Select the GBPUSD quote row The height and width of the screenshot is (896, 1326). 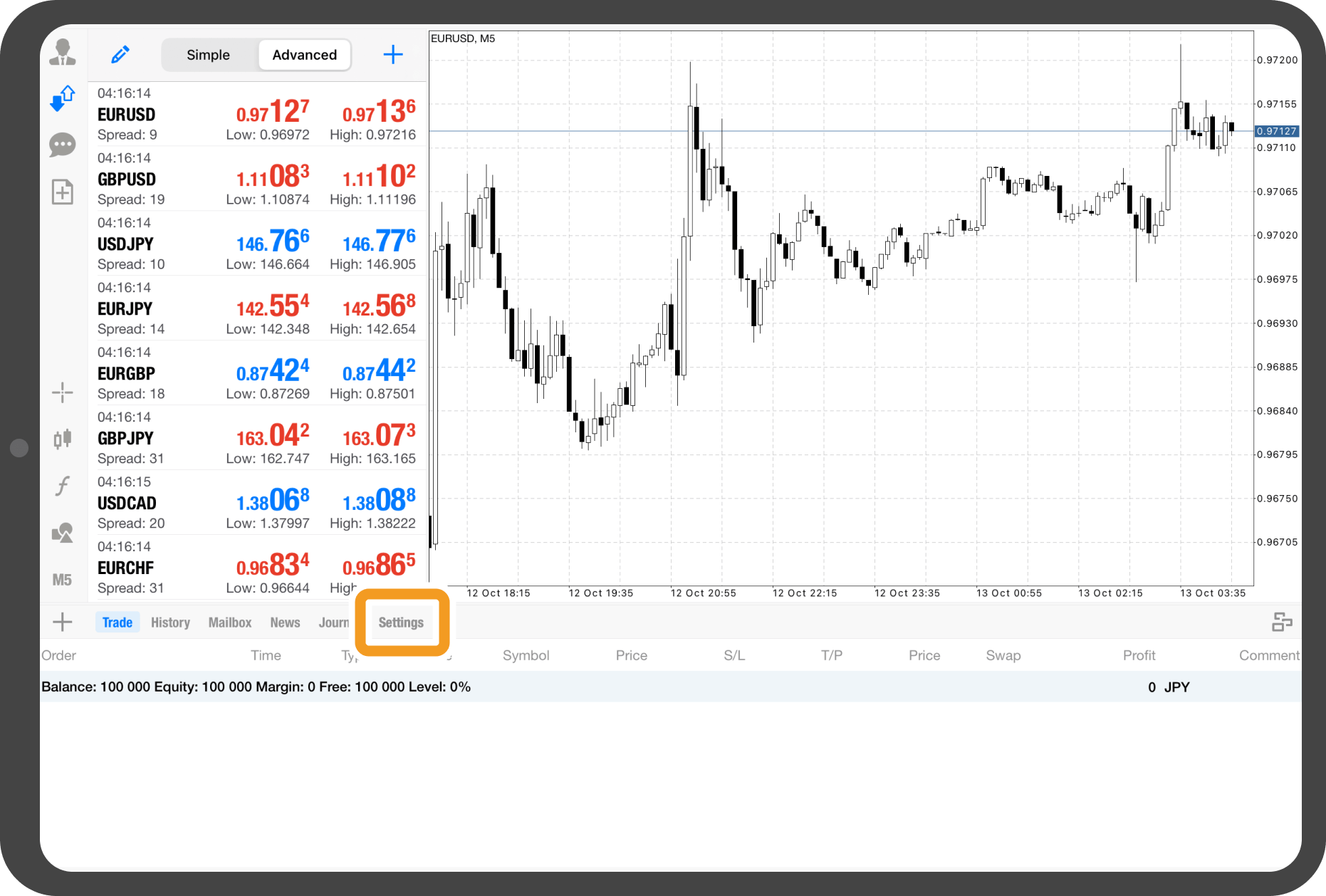click(x=256, y=179)
